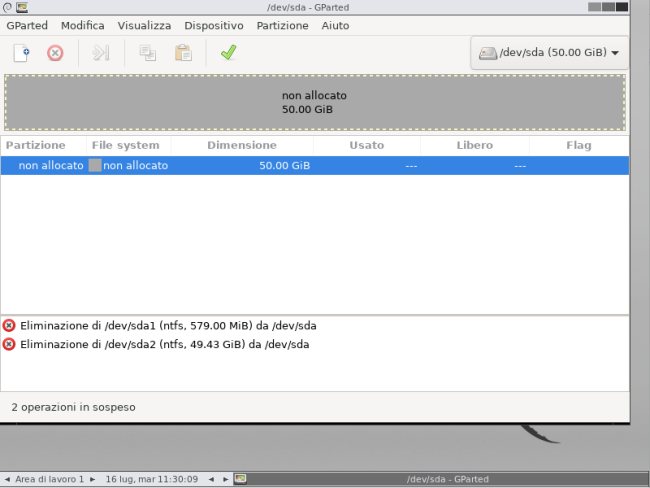Open the /dev/sda (50.00 GiB) device selector
Image resolution: width=650 pixels, height=488 pixels.
(549, 53)
